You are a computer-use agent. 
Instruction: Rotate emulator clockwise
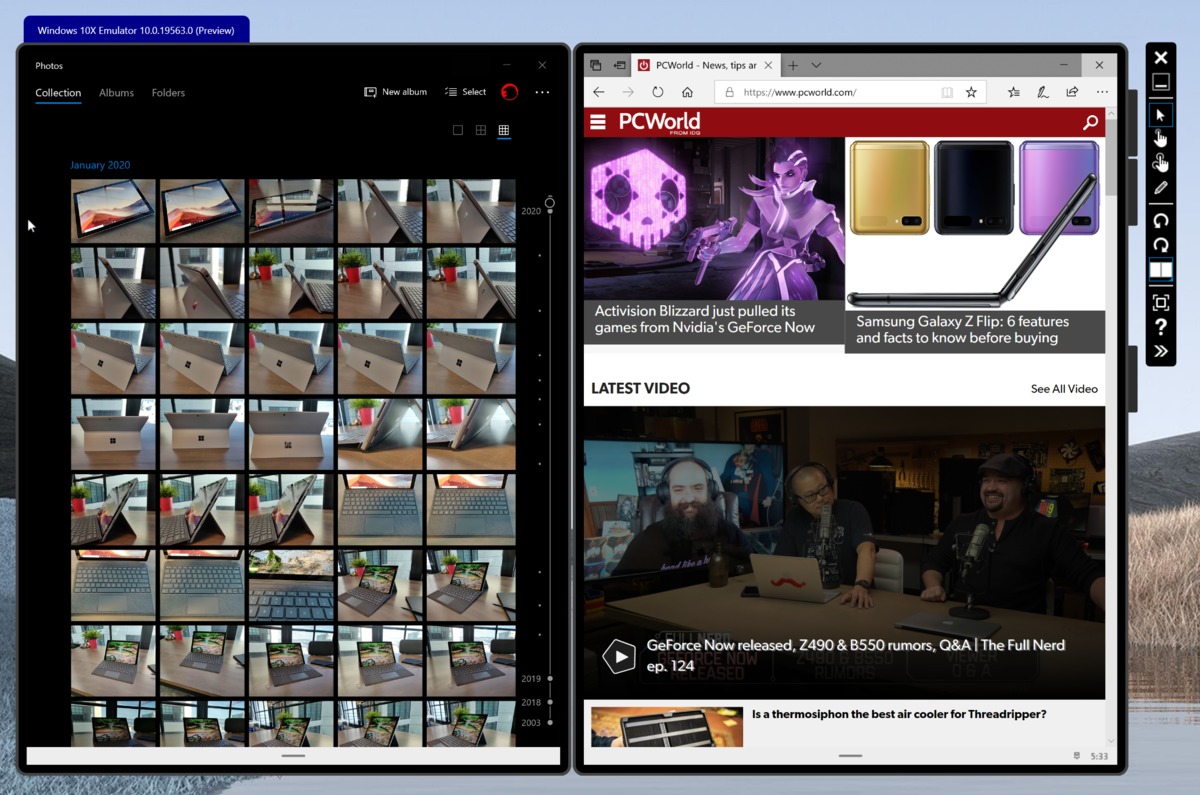pos(1160,244)
